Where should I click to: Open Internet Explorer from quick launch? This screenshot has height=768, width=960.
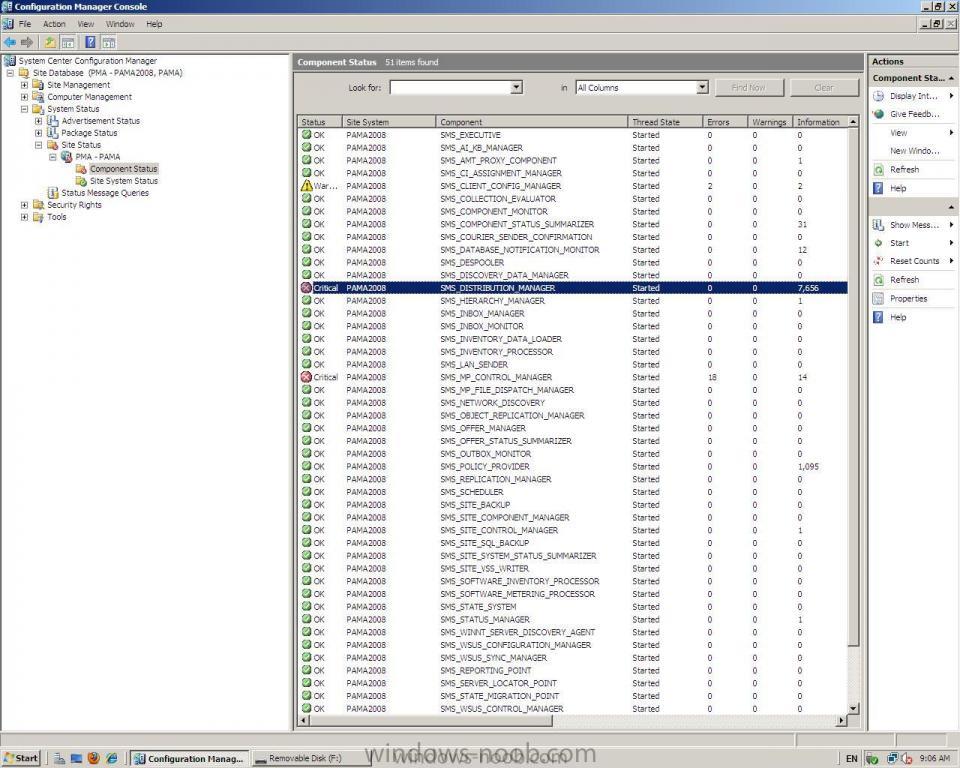[x=111, y=758]
